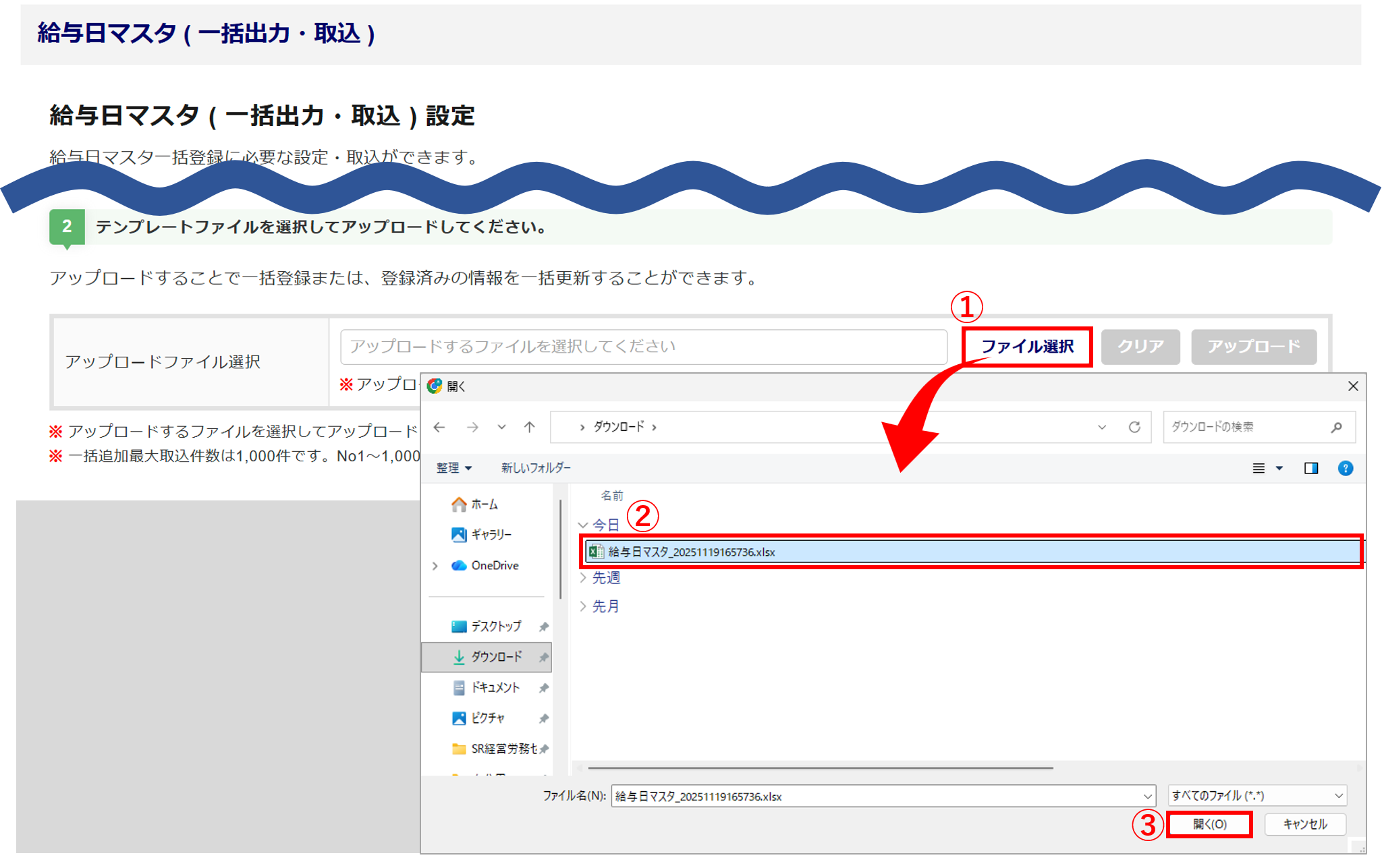The height and width of the screenshot is (868, 1382).
Task: Click 新しいフォルダー in toolbar
Action: tap(536, 468)
